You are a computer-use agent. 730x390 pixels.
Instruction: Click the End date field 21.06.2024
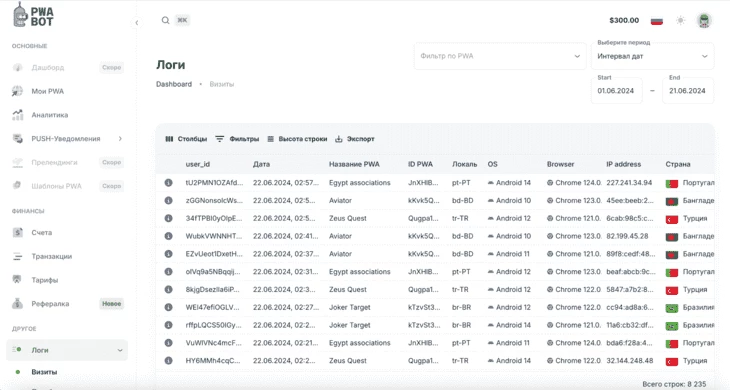(x=688, y=91)
